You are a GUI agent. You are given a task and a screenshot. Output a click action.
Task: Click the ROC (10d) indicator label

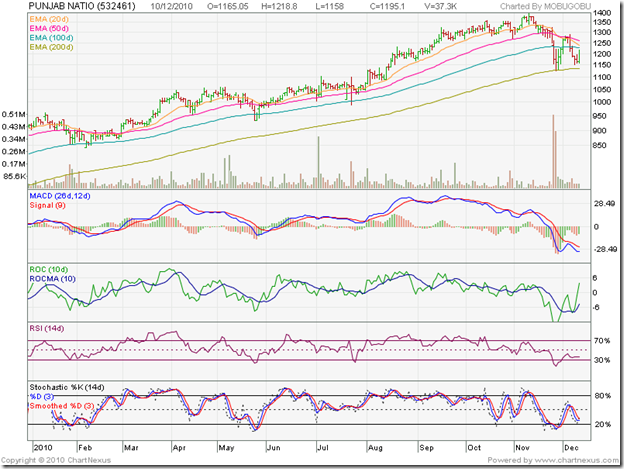coord(49,269)
